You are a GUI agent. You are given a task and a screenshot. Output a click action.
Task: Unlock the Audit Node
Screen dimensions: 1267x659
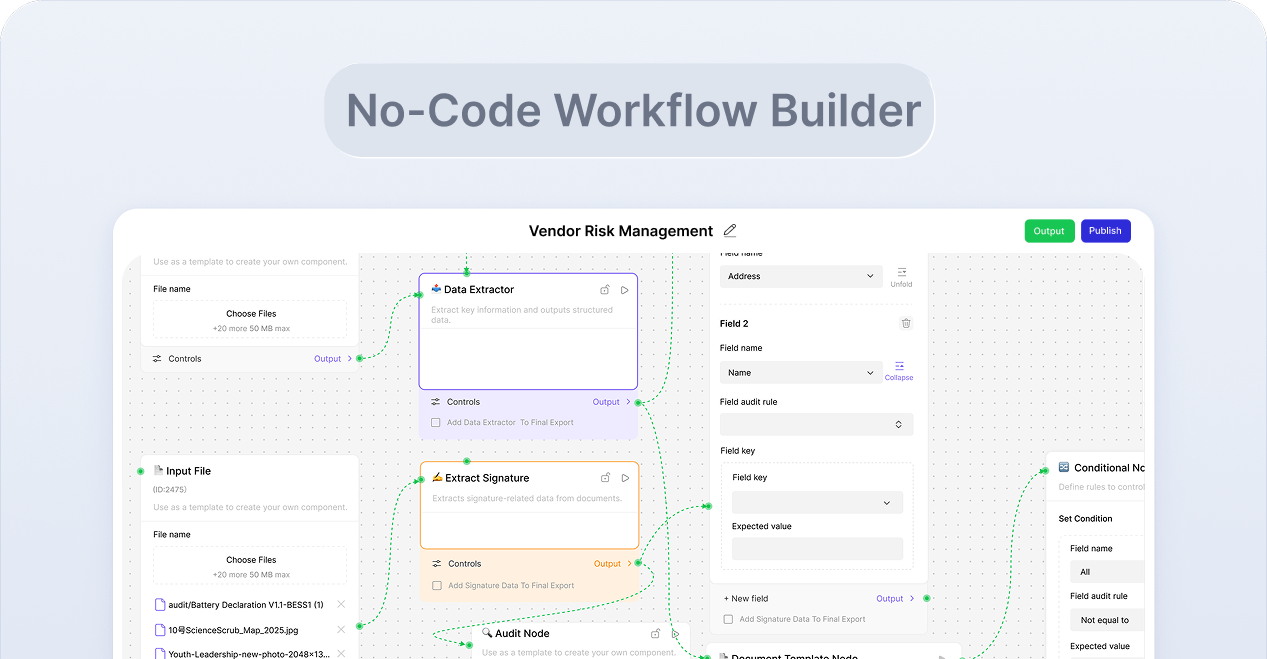click(x=655, y=633)
